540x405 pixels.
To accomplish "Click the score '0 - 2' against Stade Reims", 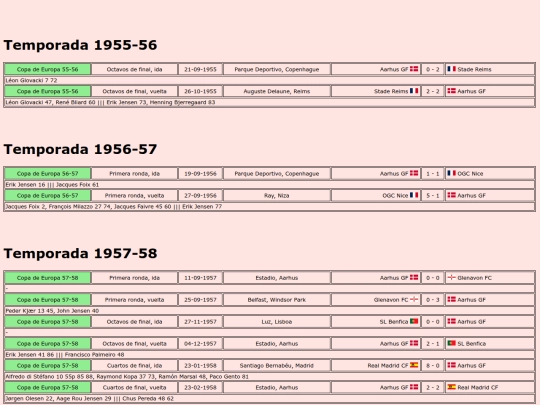I will [x=433, y=69].
